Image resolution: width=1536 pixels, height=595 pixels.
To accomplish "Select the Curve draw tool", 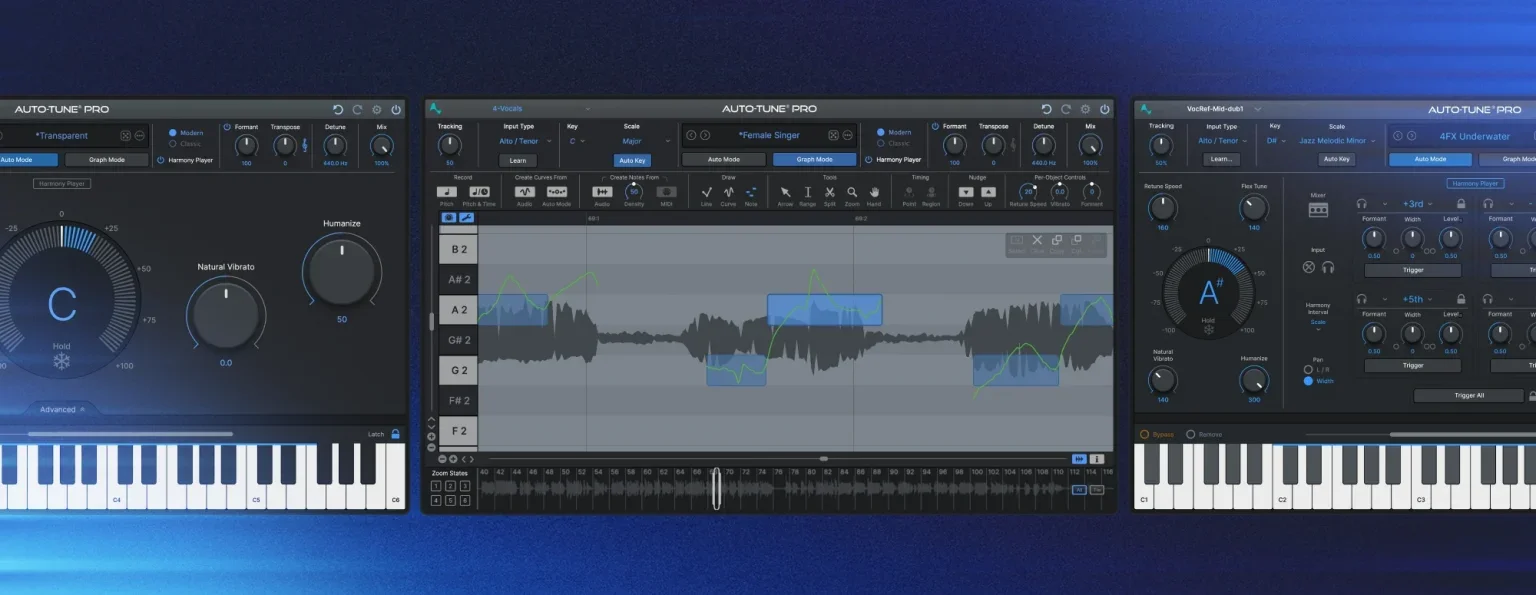I will click(x=728, y=191).
